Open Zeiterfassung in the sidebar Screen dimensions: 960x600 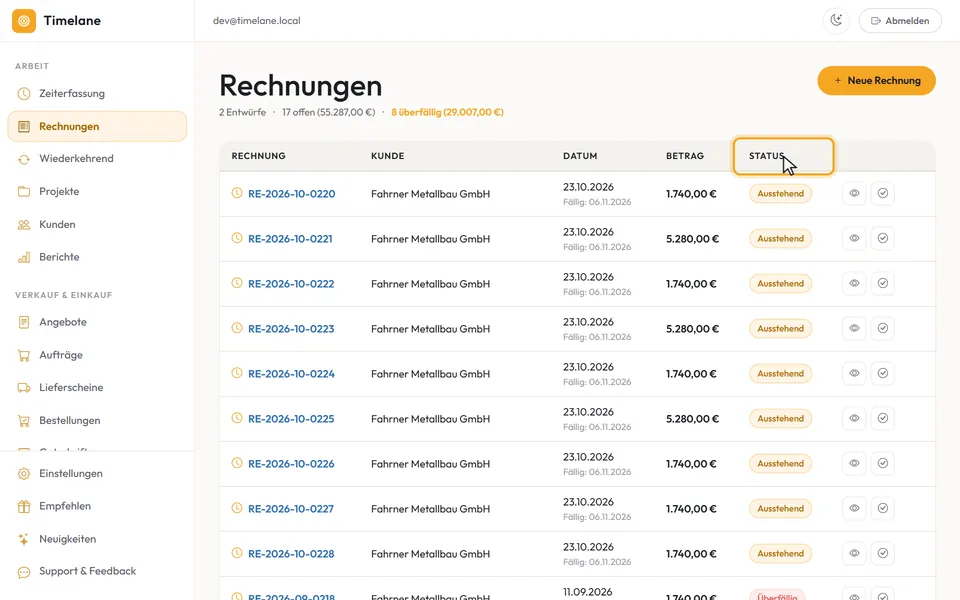click(x=97, y=94)
